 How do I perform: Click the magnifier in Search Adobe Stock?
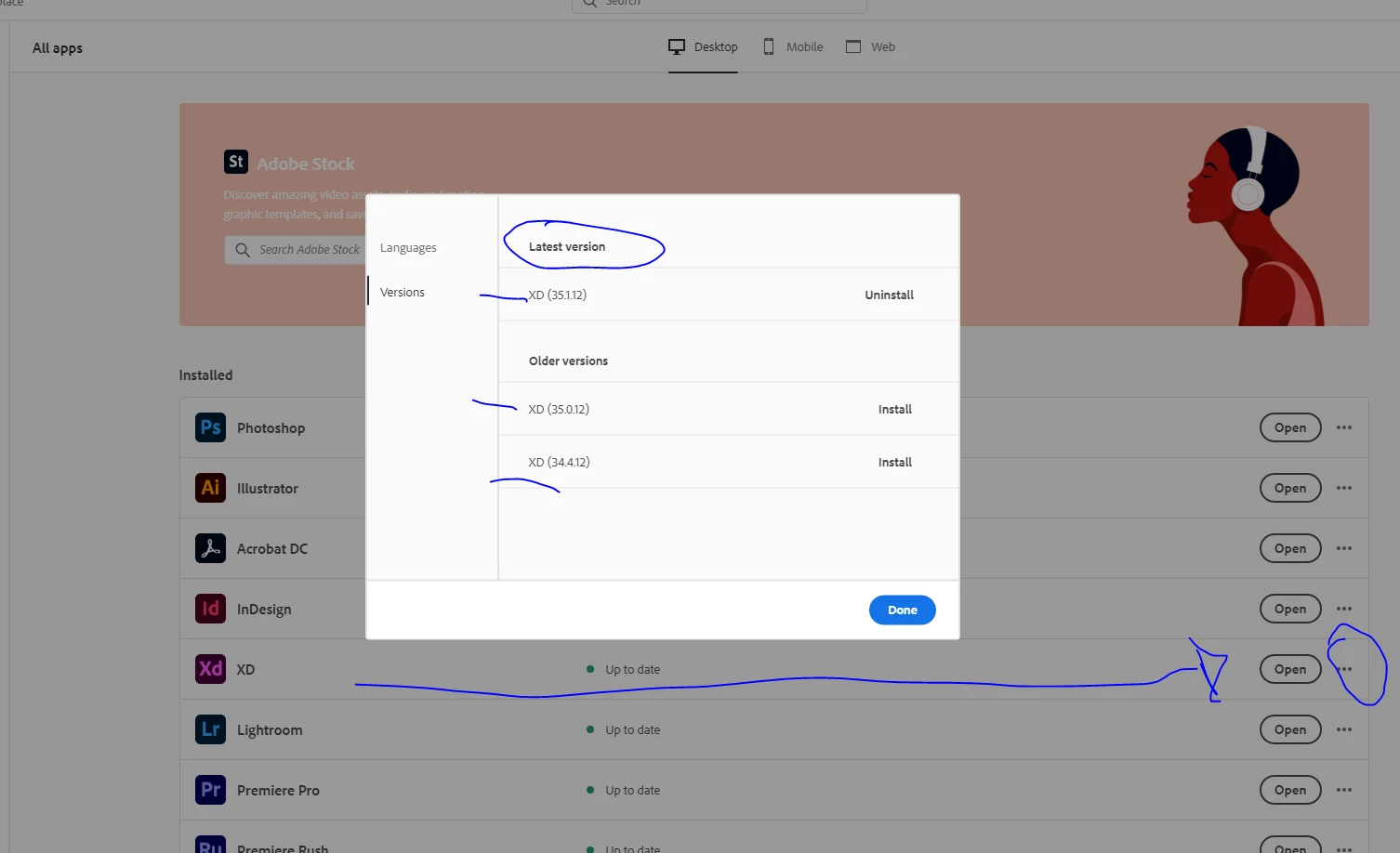coord(243,250)
